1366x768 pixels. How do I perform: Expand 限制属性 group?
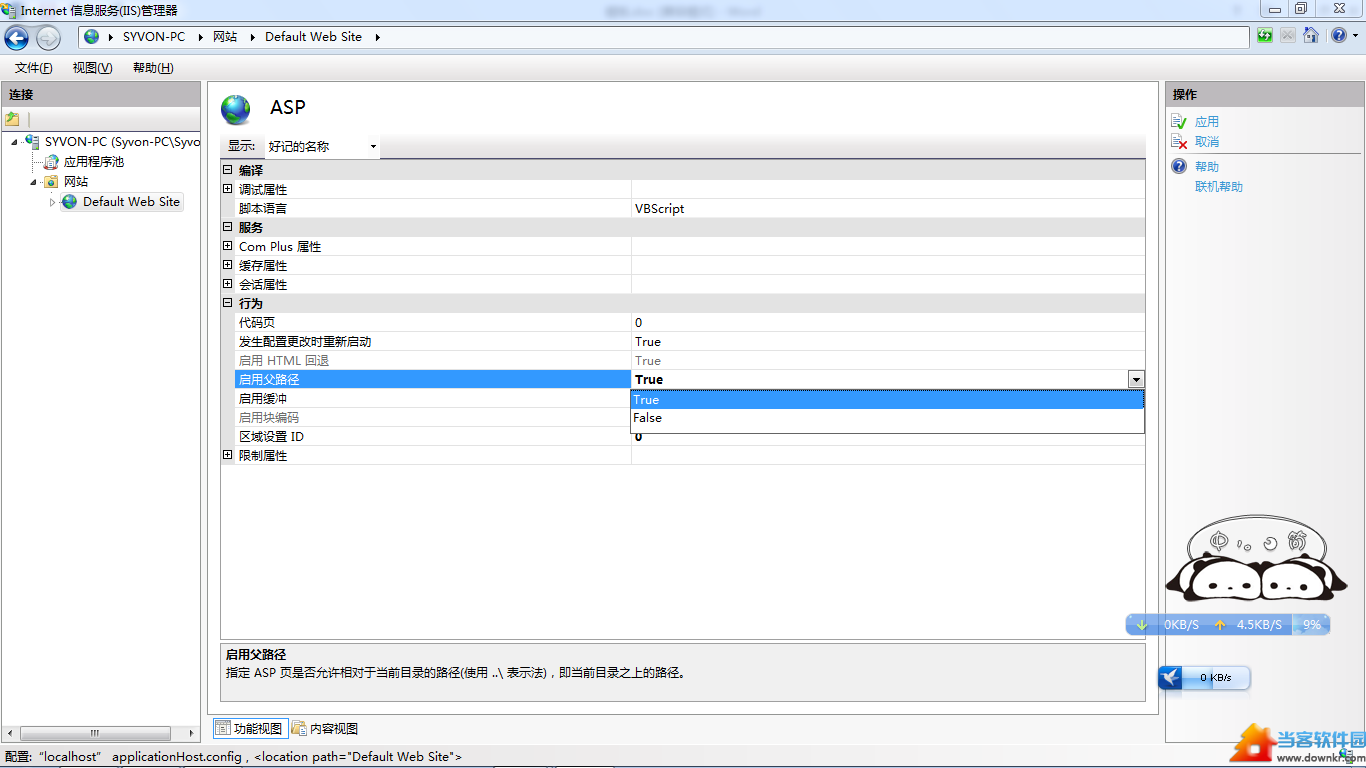click(x=227, y=455)
